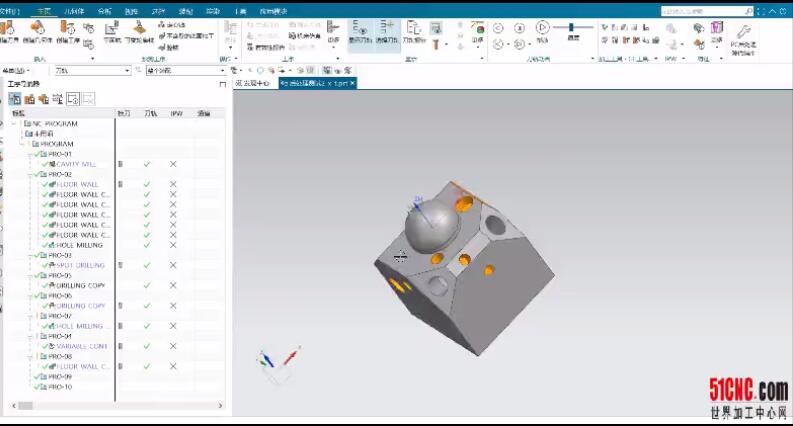Toggle IPW mark for SPOT DRILLING row
The width and height of the screenshot is (793, 426).
(x=173, y=265)
